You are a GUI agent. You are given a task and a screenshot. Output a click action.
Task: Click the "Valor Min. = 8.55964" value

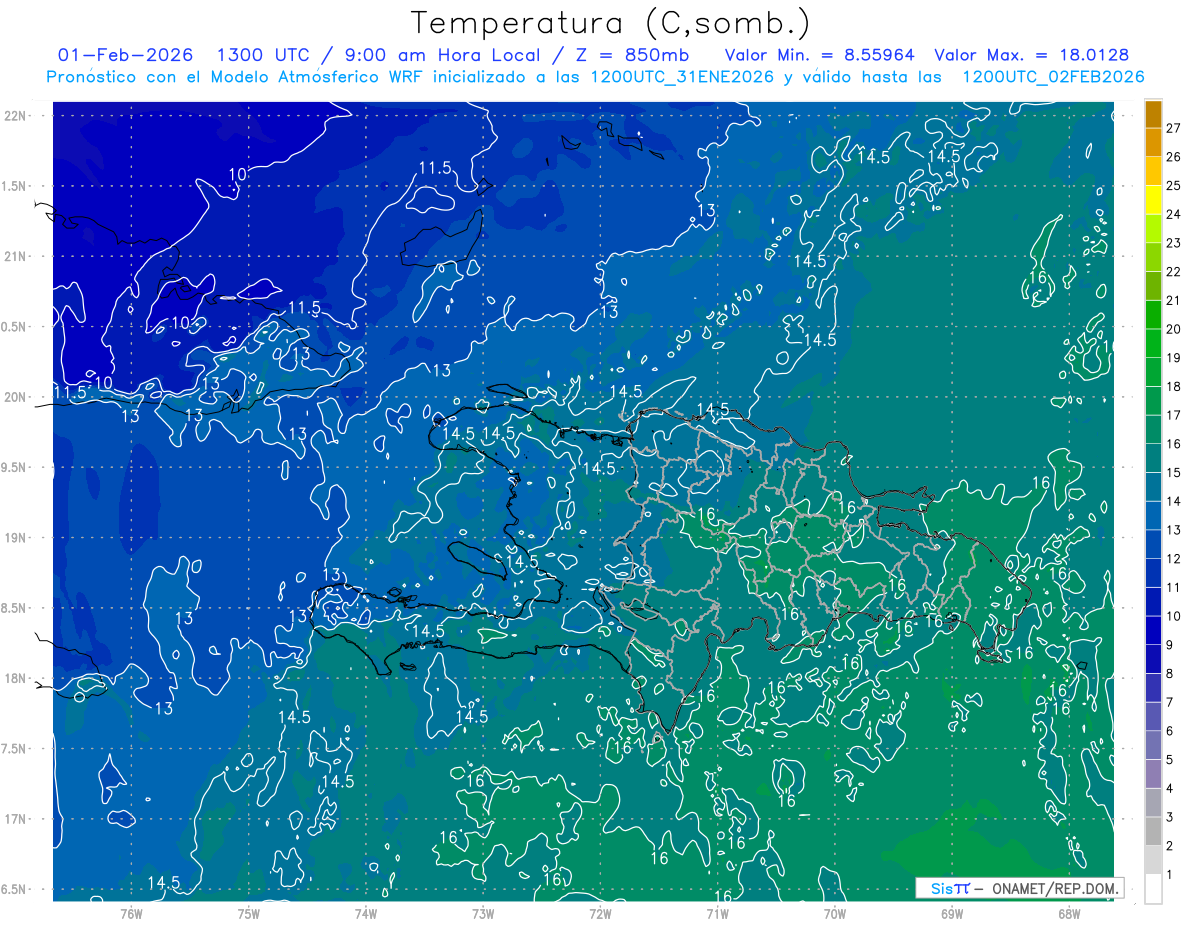820,55
